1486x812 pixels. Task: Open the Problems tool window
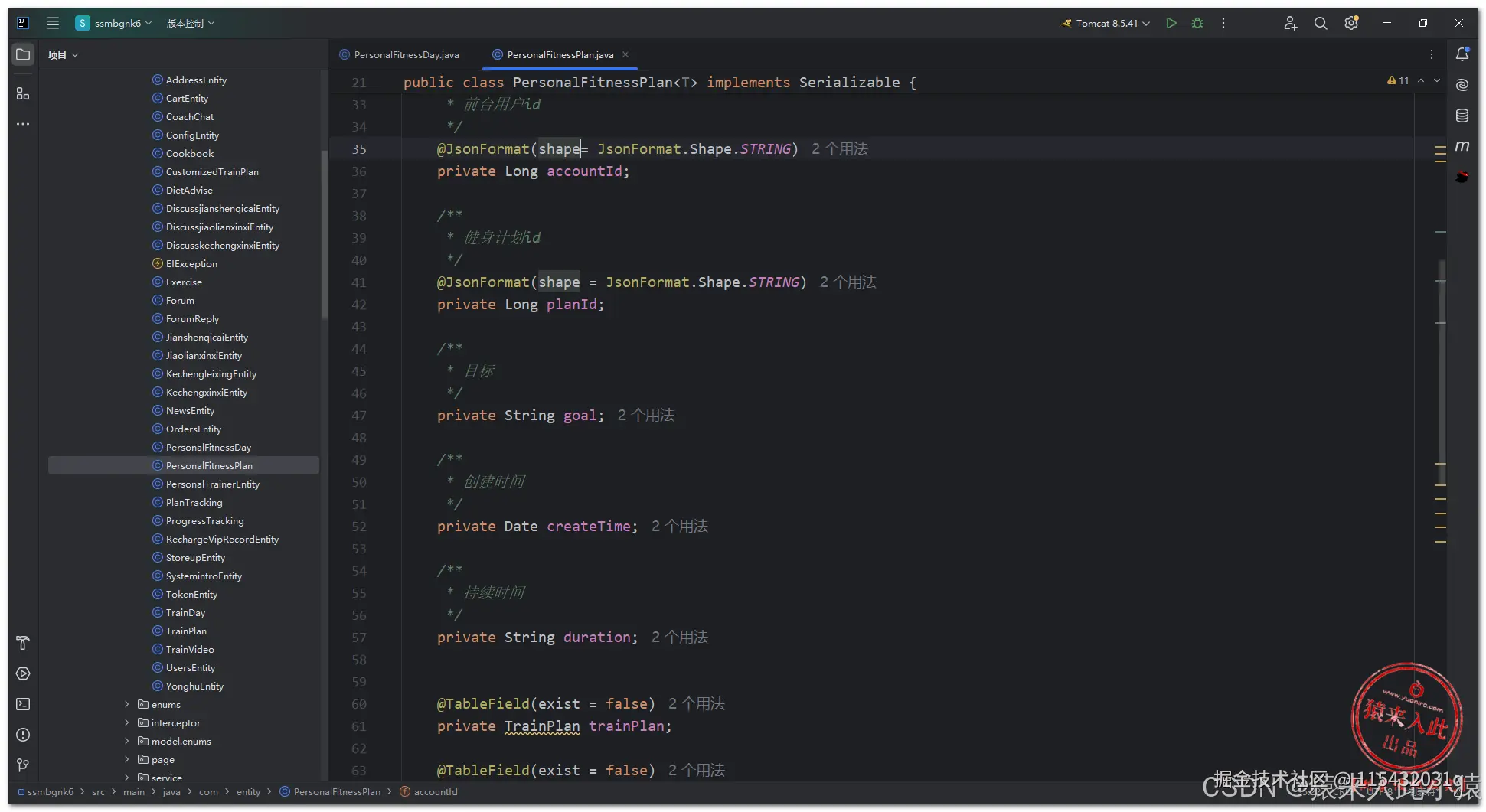23,735
